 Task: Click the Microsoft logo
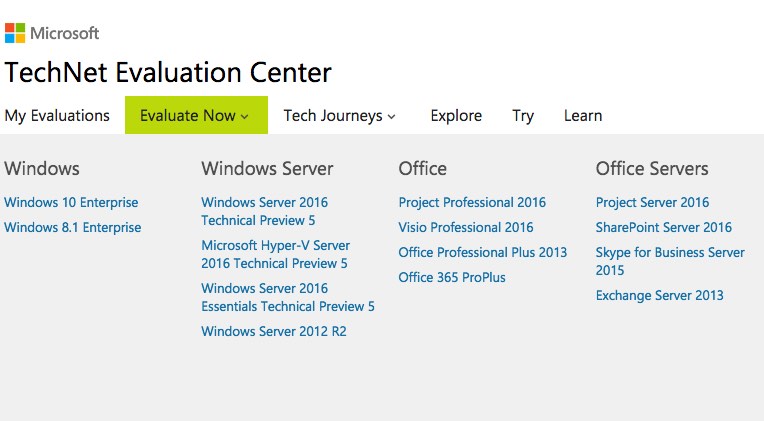[x=52, y=33]
